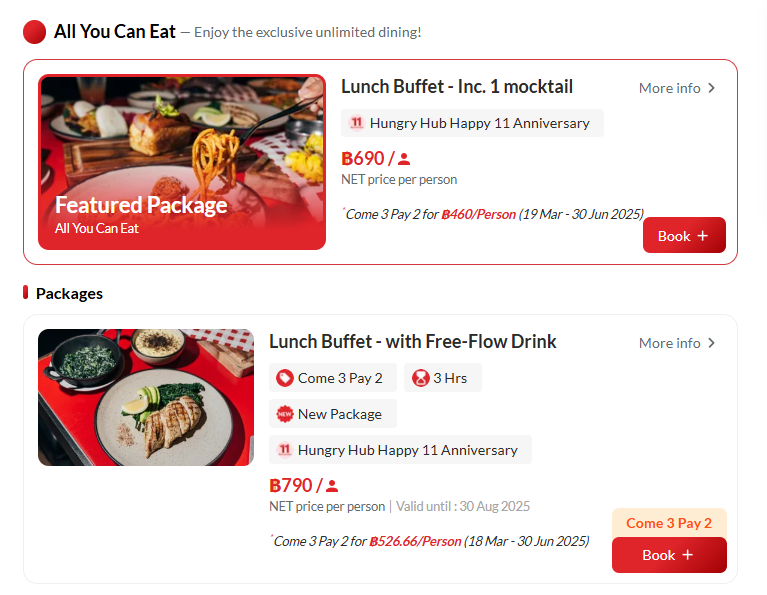Open the grilled chicken package thumbnail
767x595 pixels.
point(146,397)
